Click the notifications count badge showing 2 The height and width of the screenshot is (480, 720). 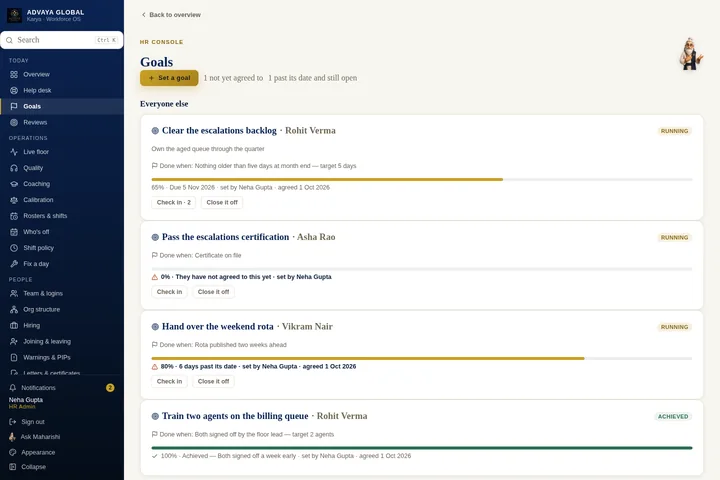click(x=110, y=388)
